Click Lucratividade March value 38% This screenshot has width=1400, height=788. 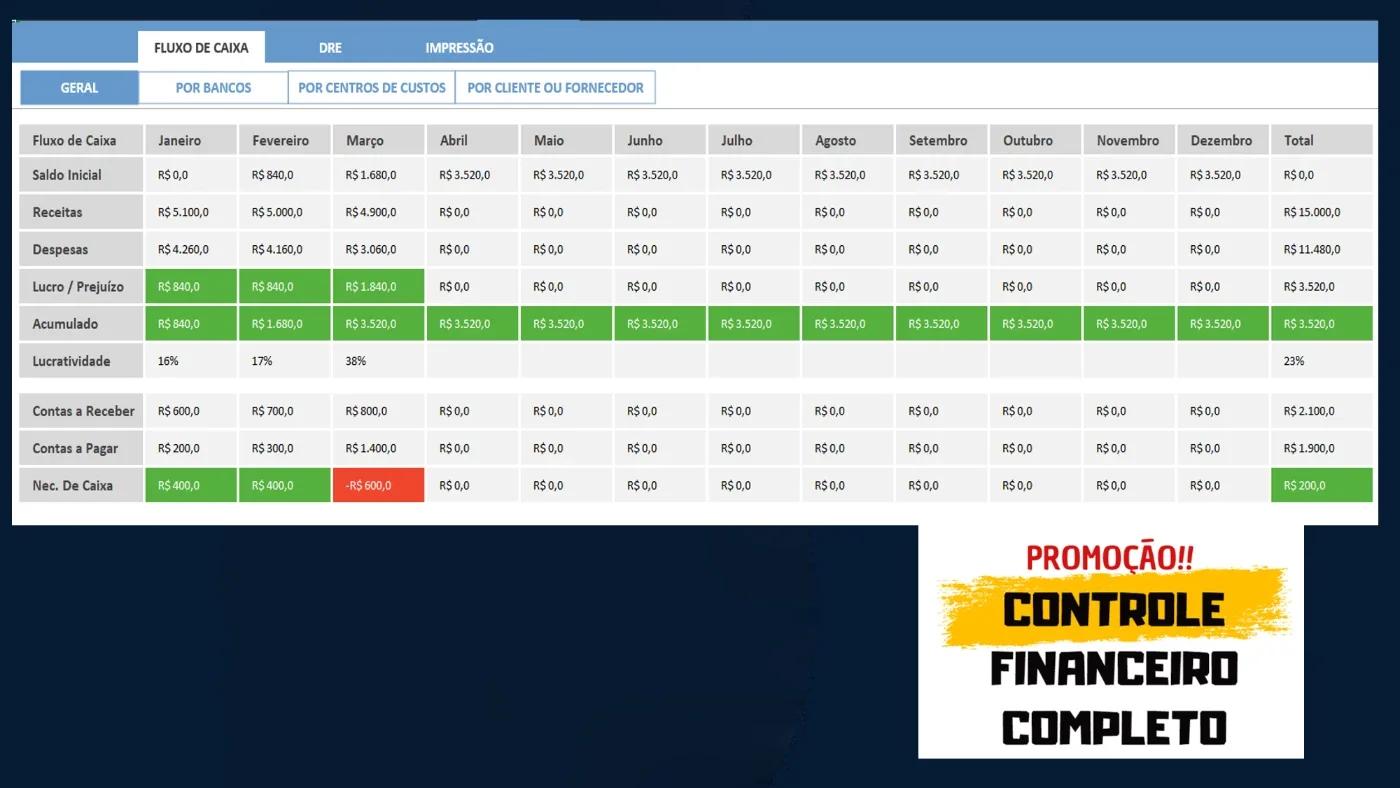(x=378, y=361)
